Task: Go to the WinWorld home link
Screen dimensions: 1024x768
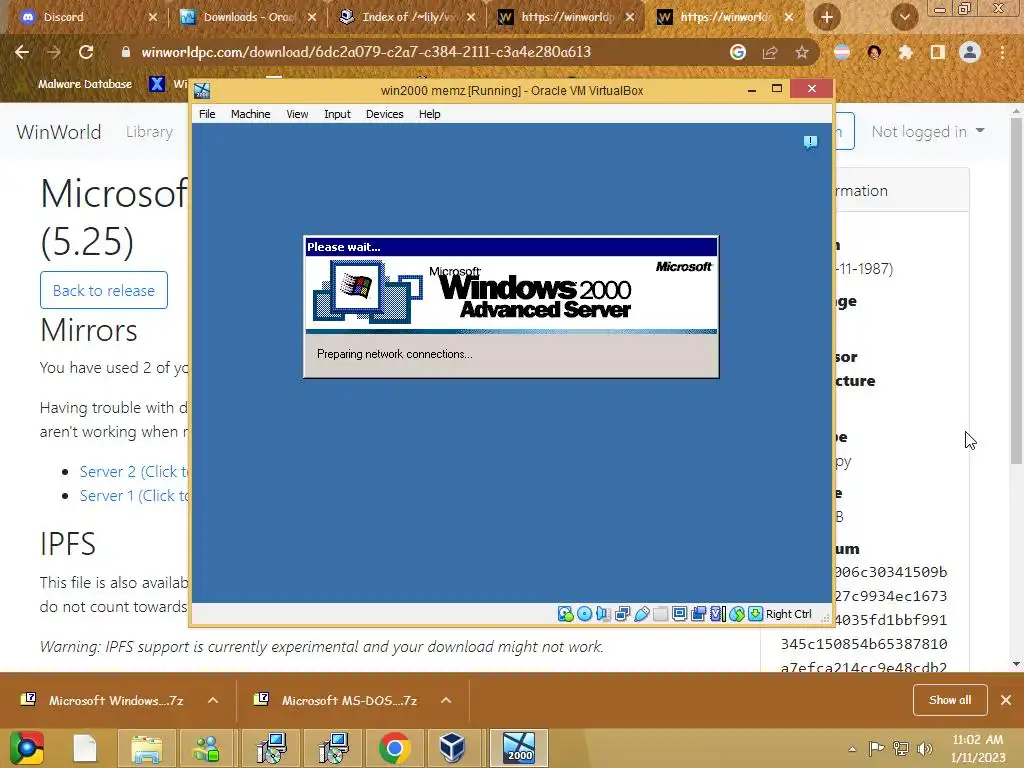Action: (x=59, y=132)
